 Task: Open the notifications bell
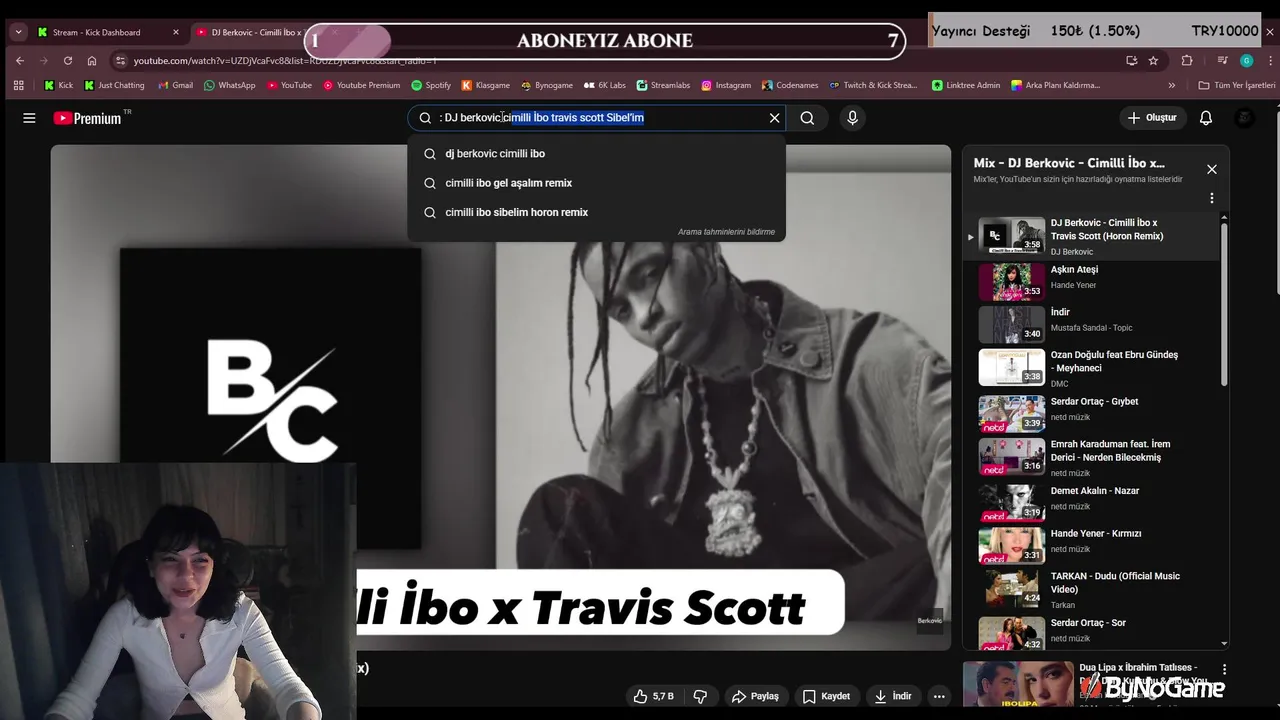[x=1206, y=118]
